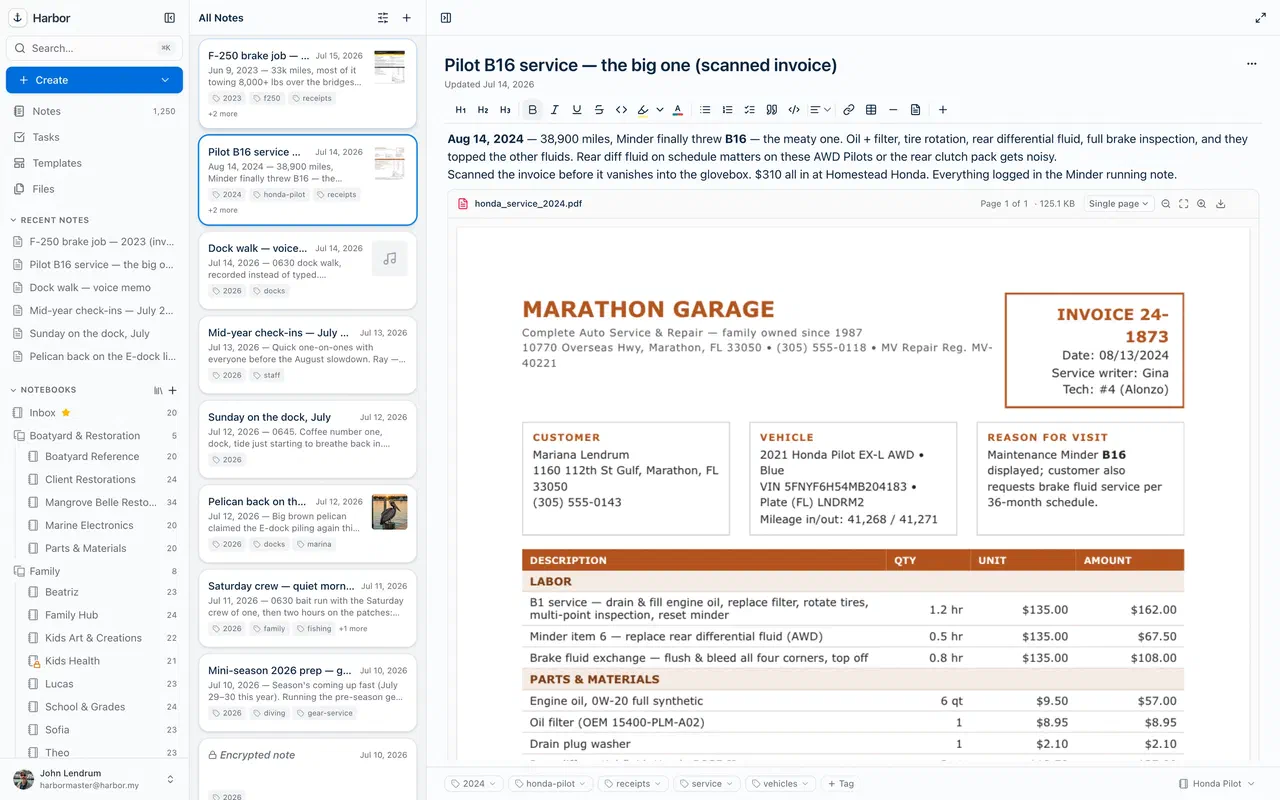Collapse the Family notebook group
Screen dimensions: 1280x800
19,571
